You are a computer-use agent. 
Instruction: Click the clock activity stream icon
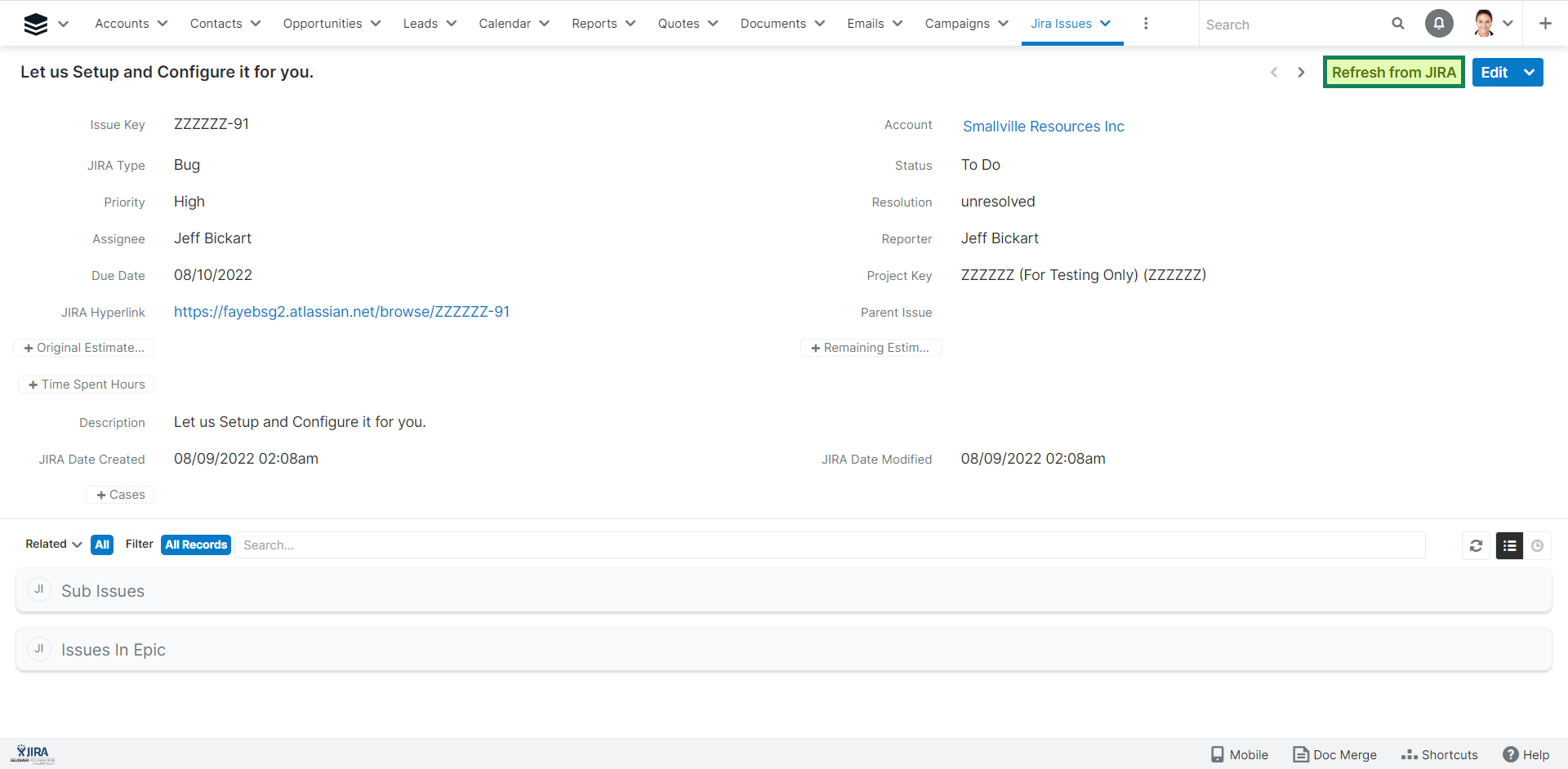click(x=1538, y=545)
